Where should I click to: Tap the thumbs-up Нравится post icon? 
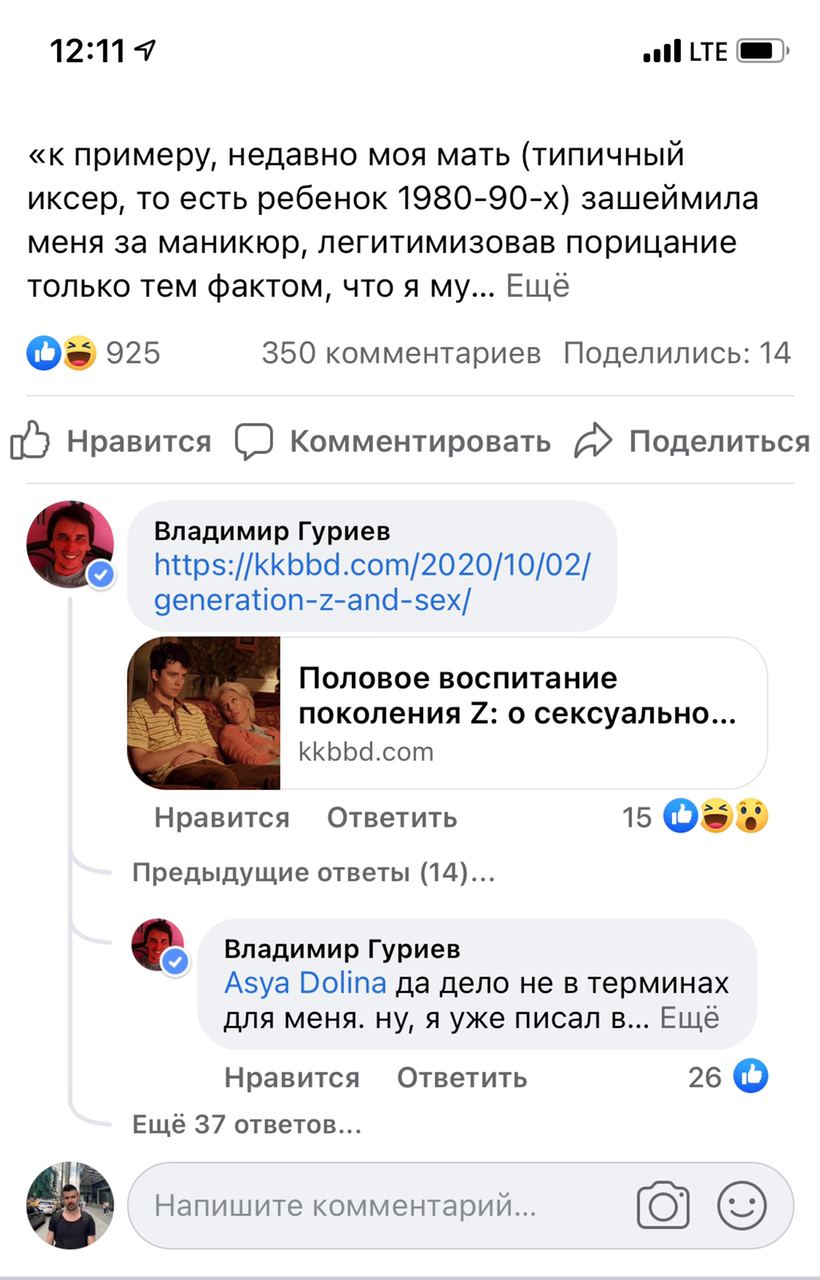(30, 441)
